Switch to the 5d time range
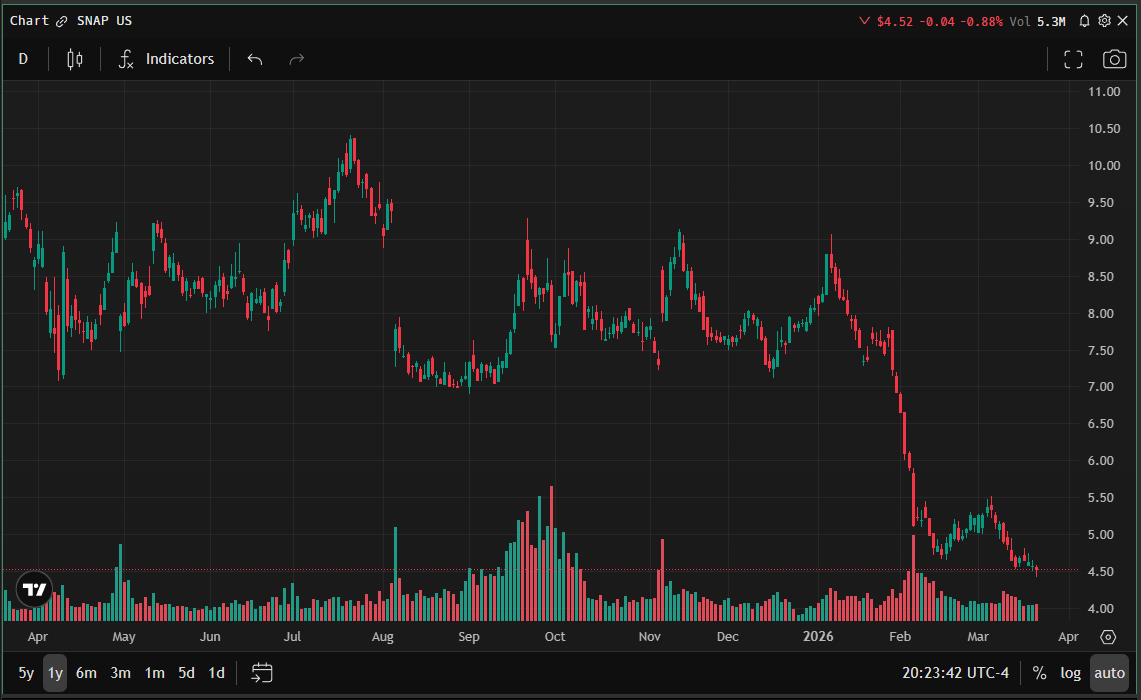Viewport: 1141px width, 700px height. coord(186,673)
